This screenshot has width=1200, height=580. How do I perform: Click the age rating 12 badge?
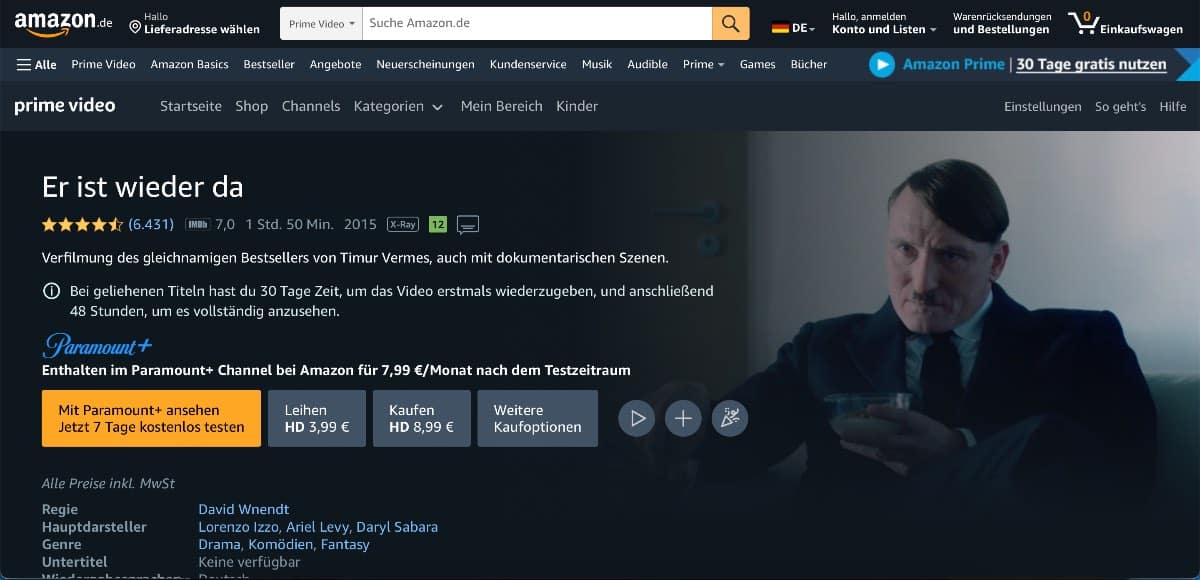tap(437, 224)
